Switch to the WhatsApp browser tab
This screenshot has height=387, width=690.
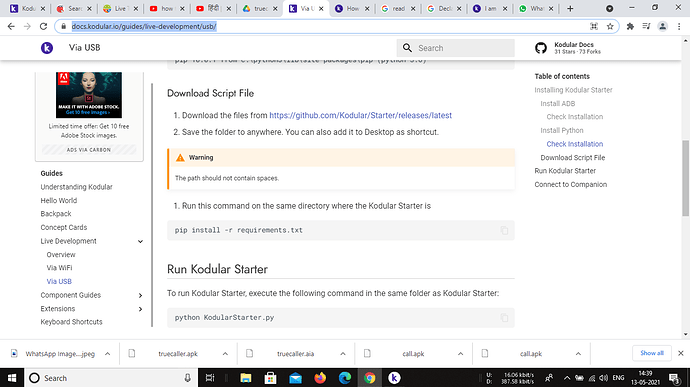click(x=536, y=8)
